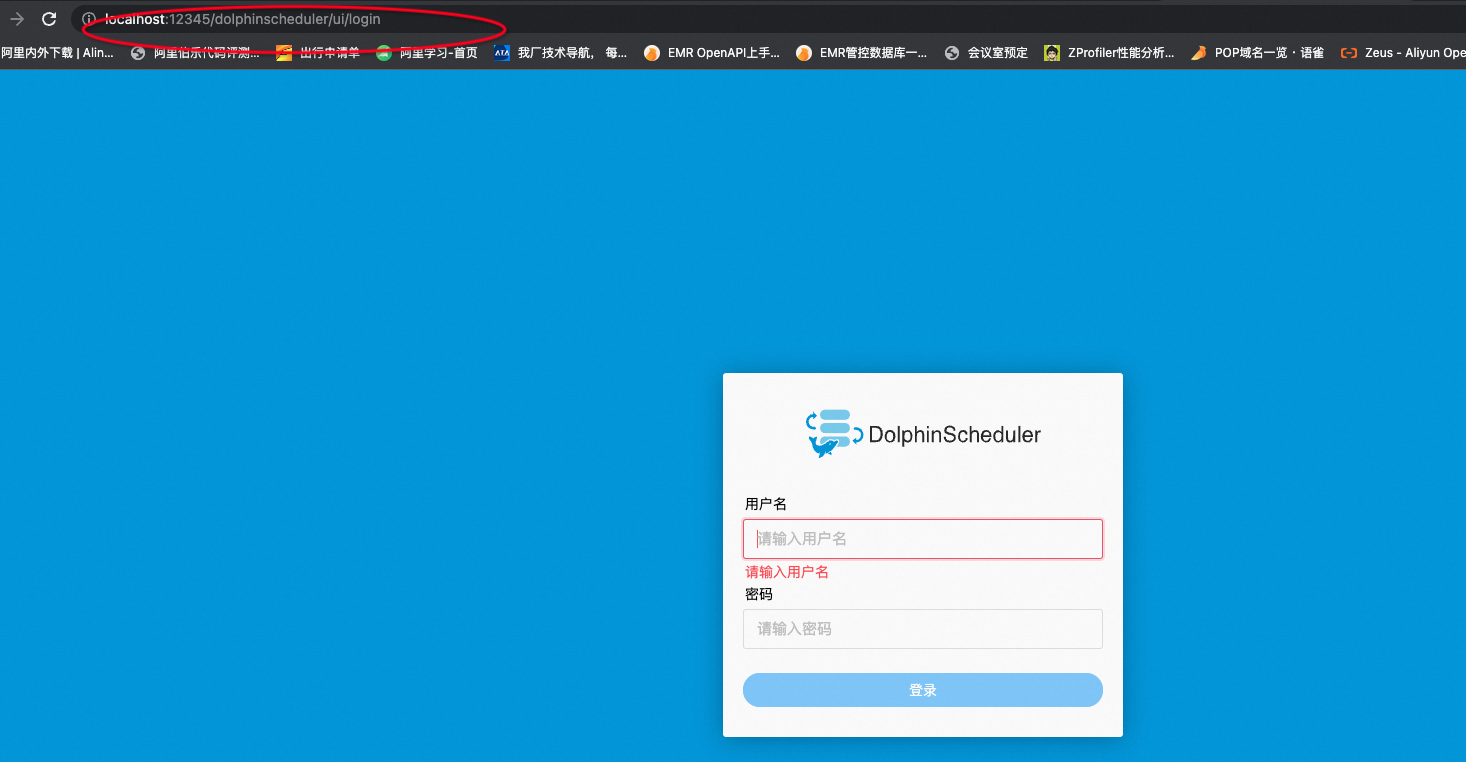Click the forward navigation arrow
This screenshot has height=762, width=1466.
point(16,19)
